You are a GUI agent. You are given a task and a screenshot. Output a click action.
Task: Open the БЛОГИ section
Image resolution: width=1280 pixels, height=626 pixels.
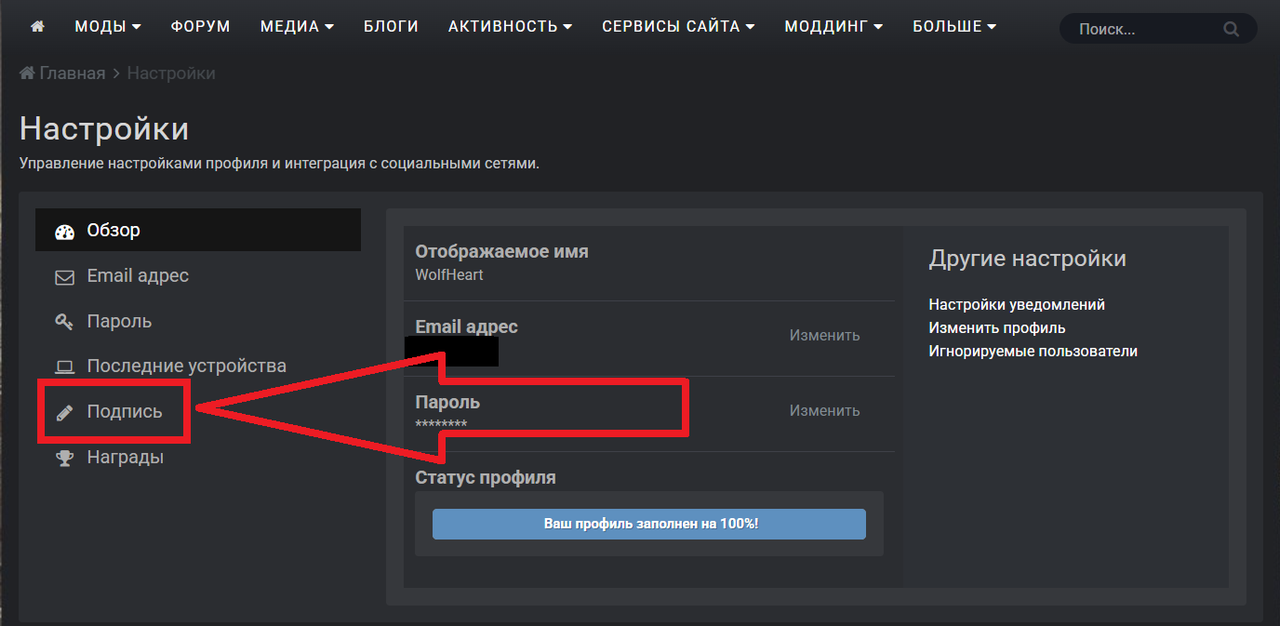point(391,27)
